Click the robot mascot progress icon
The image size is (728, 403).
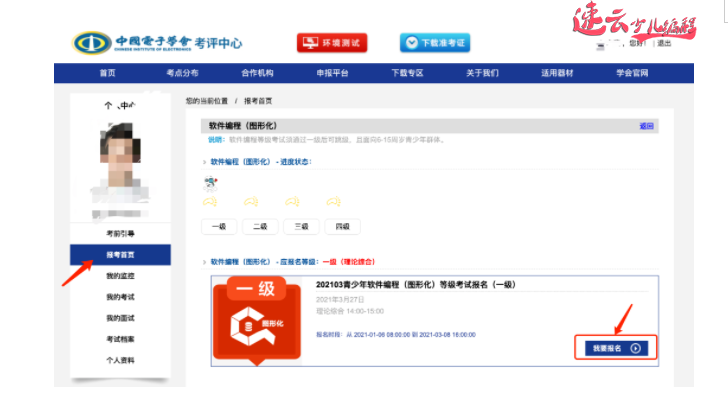click(211, 184)
